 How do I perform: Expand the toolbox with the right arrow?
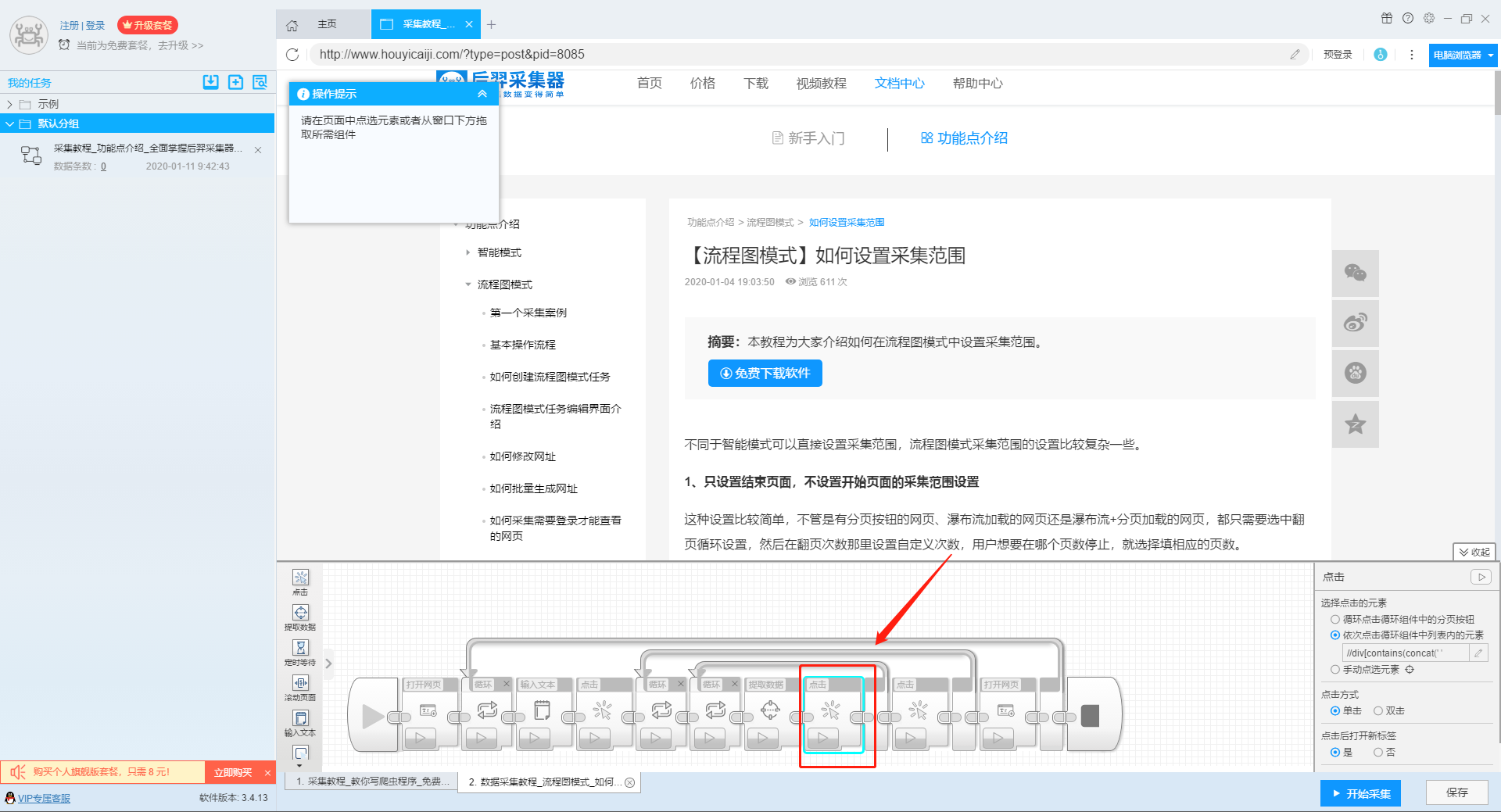[328, 664]
